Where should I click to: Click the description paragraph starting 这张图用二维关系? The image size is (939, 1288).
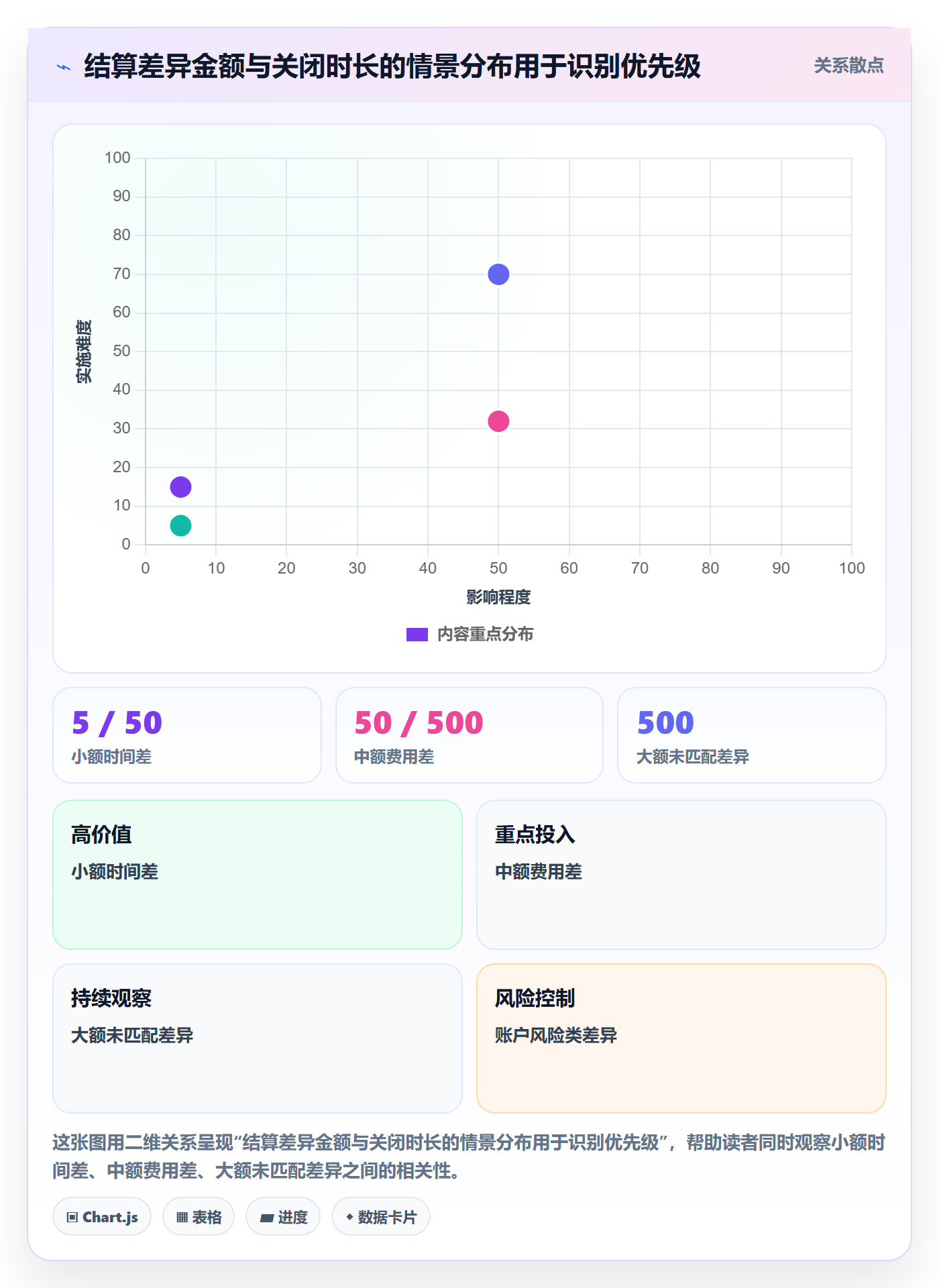[x=469, y=1157]
